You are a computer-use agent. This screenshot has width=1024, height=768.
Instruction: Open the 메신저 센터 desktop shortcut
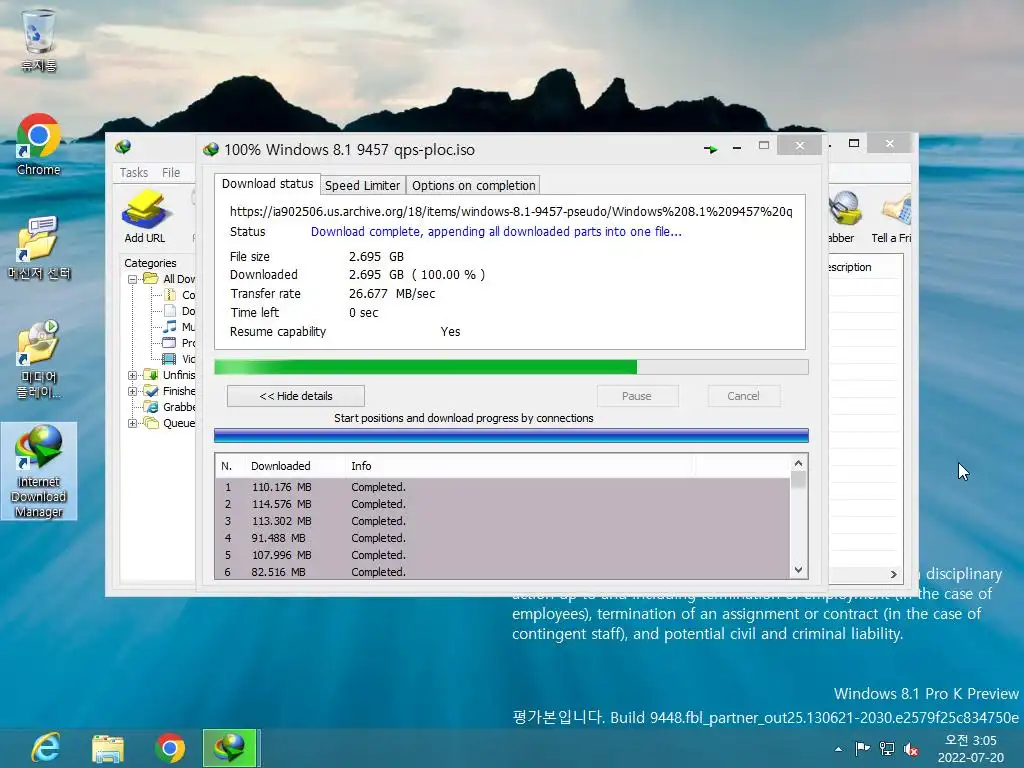(39, 248)
